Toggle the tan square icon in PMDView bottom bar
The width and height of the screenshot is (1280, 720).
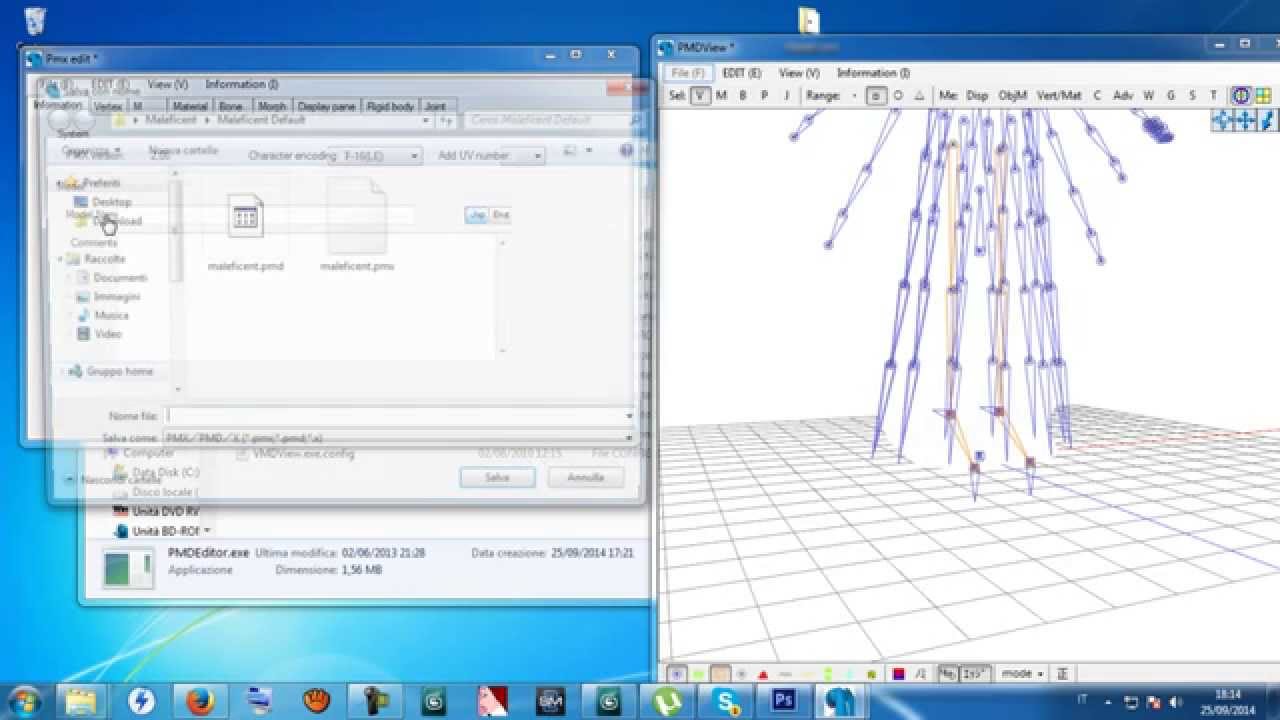pos(721,674)
